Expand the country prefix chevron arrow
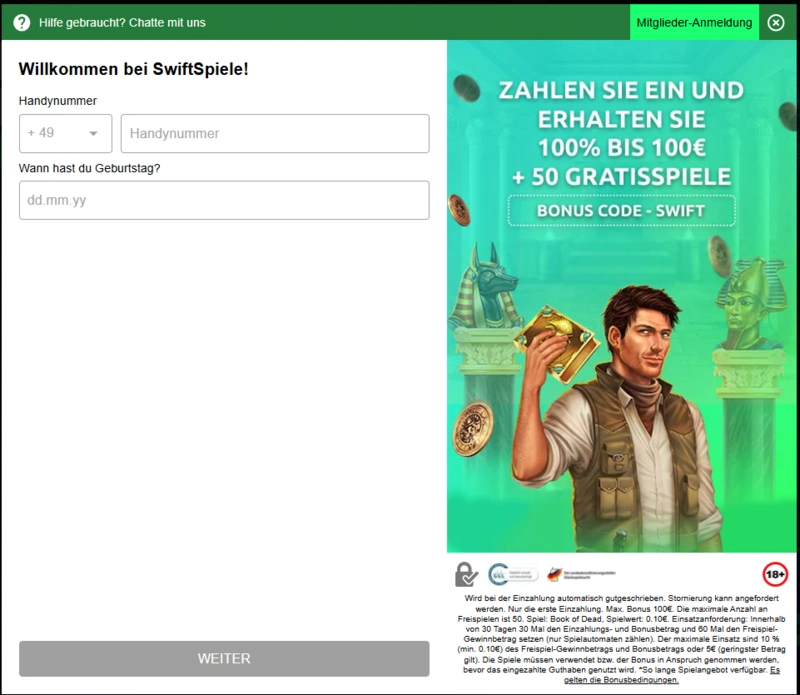800x695 pixels. 95,133
